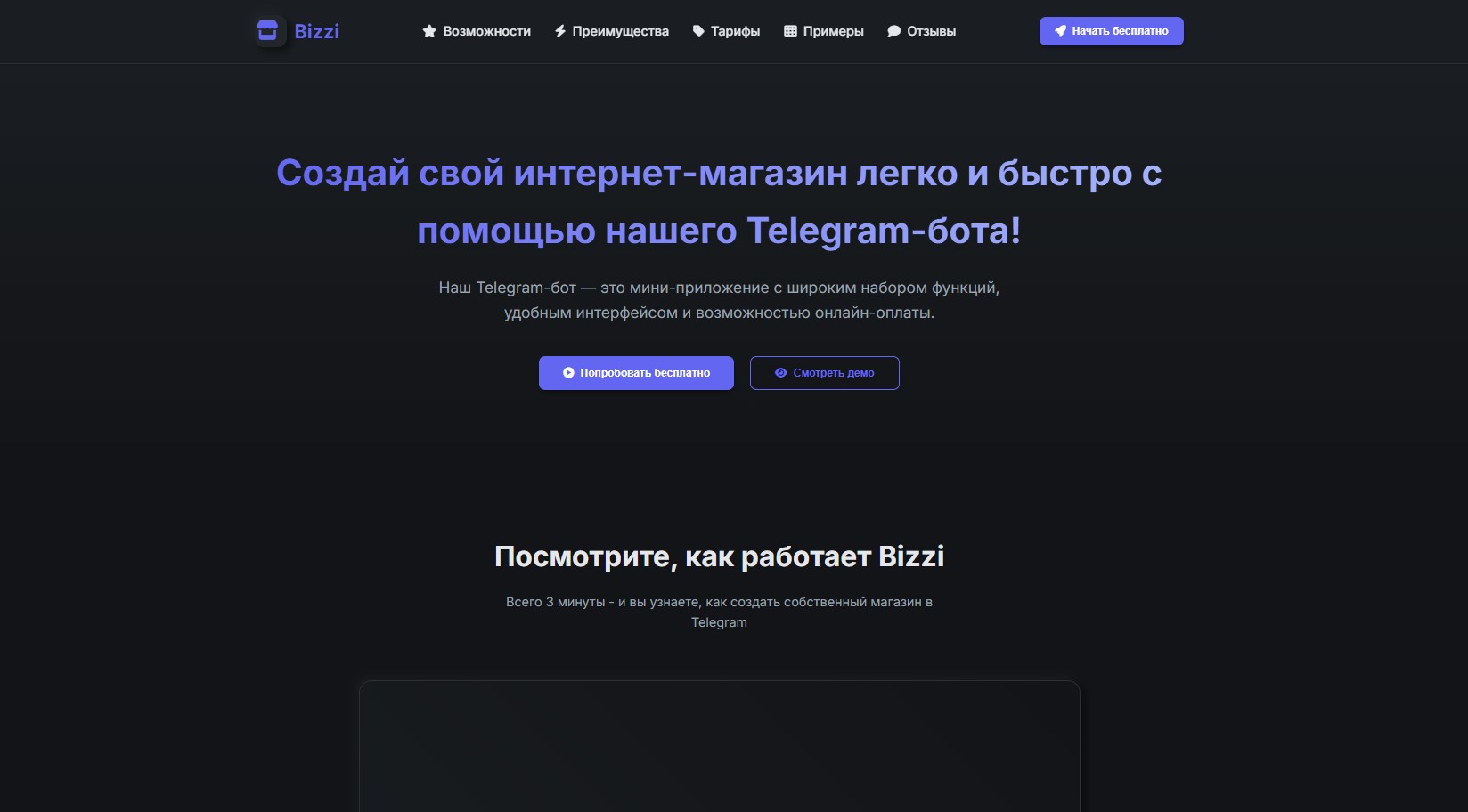
Task: Open the Отзывы section link
Action: [x=931, y=31]
